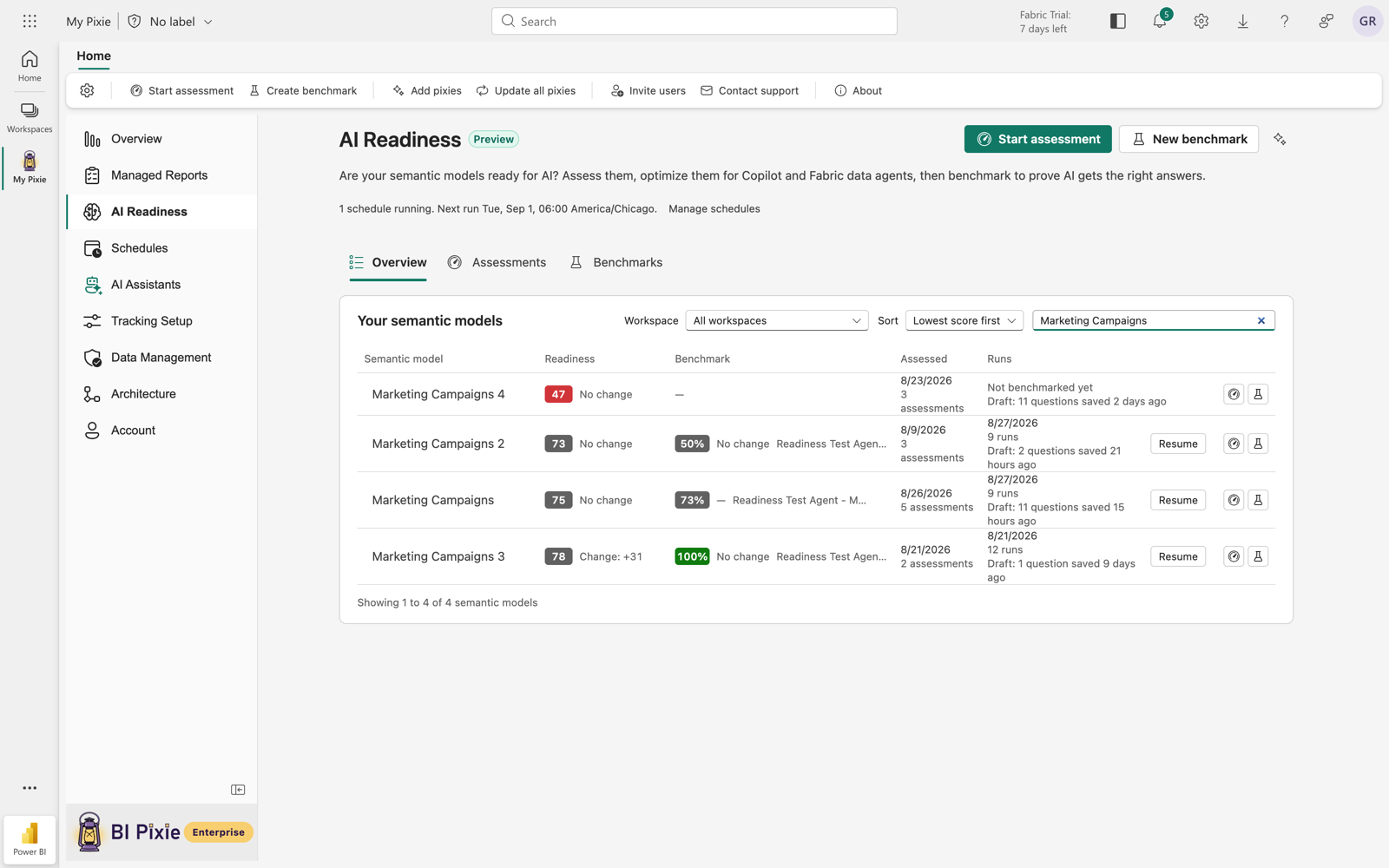Click the ribbon settings gear icon
Screen dimensions: 1389x868
(87, 90)
